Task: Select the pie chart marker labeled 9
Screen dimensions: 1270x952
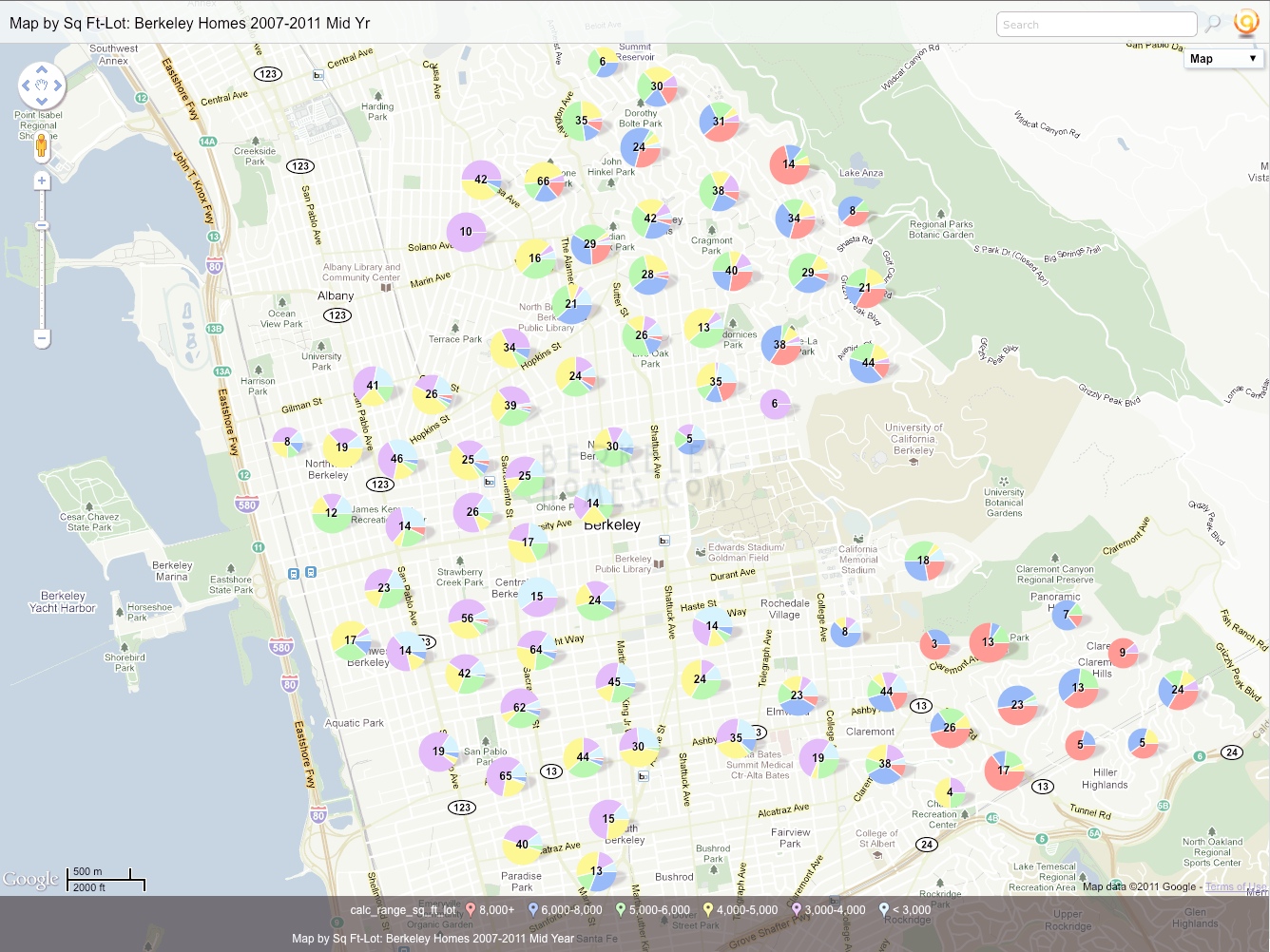Action: pos(1123,653)
